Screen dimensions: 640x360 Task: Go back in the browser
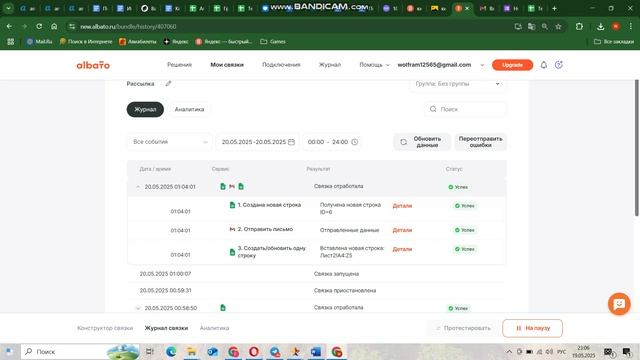9,27
